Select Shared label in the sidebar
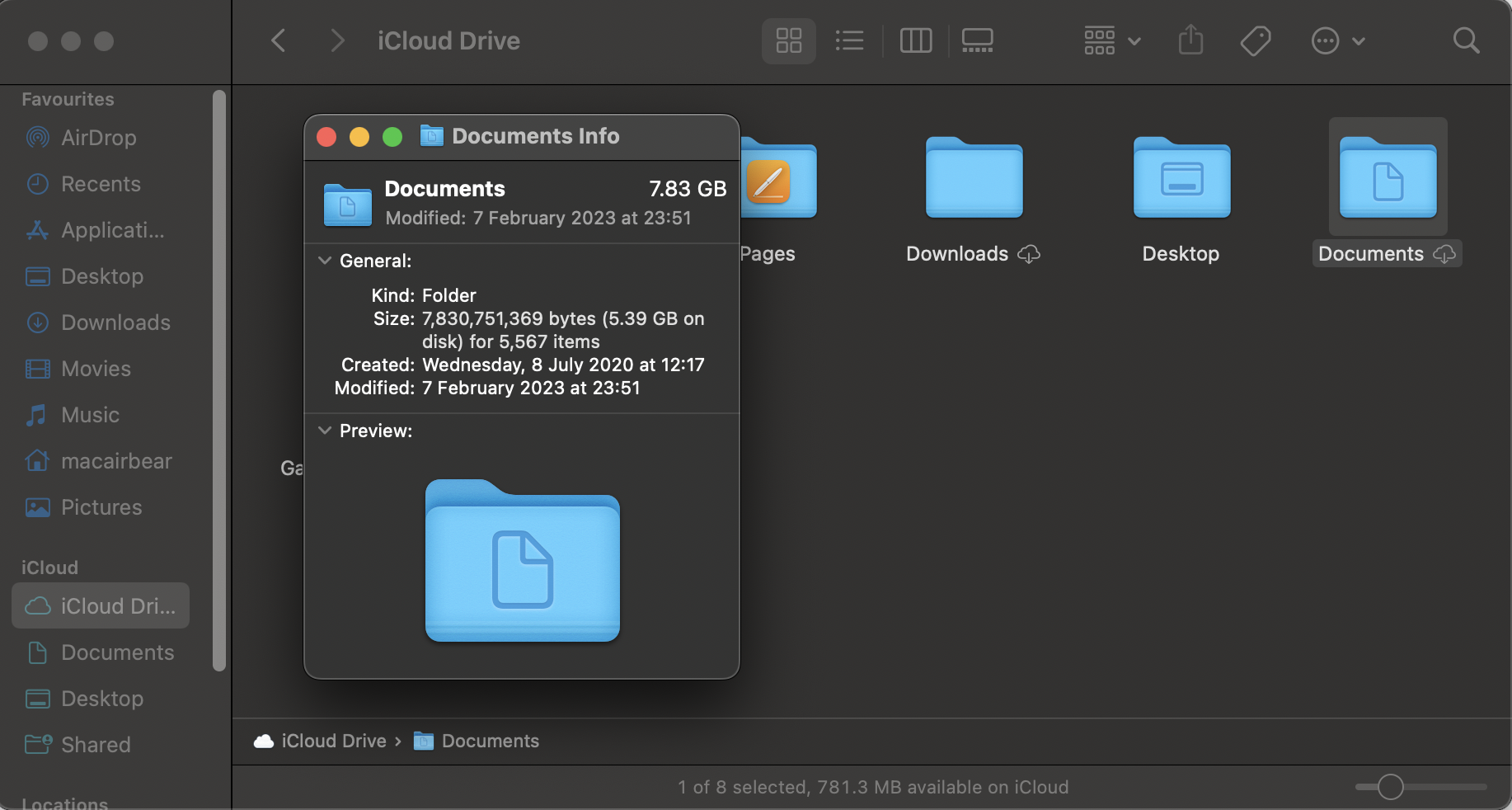 tap(96, 745)
